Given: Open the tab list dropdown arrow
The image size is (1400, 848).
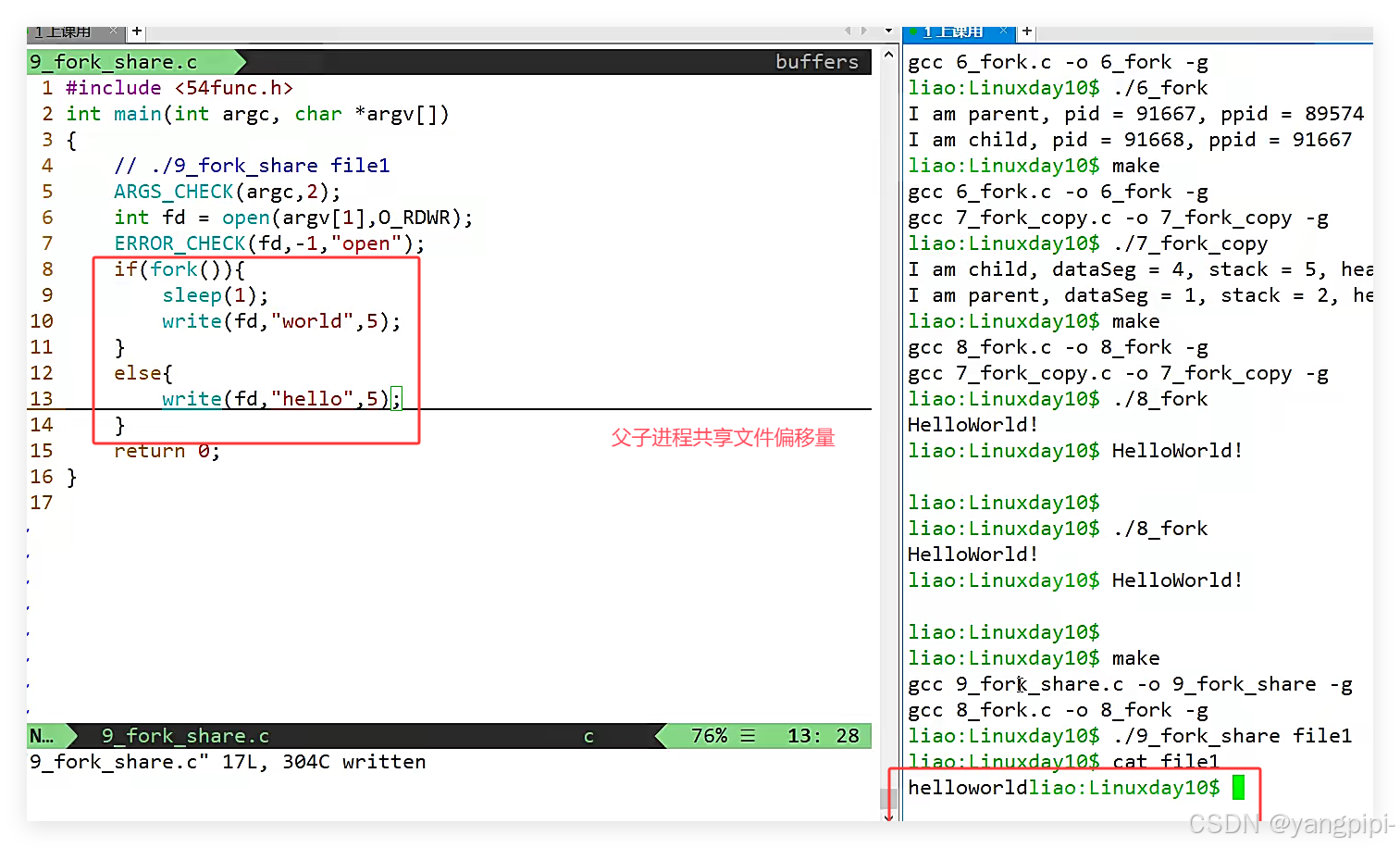Looking at the screenshot, I should 888,31.
